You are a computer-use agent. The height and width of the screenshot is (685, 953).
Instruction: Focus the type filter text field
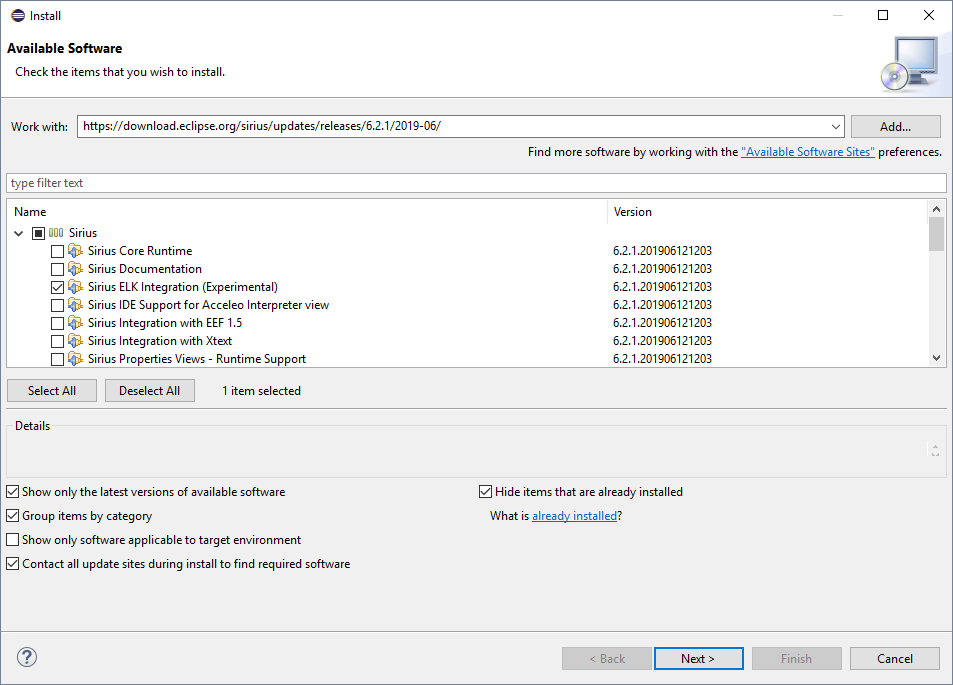tap(476, 183)
